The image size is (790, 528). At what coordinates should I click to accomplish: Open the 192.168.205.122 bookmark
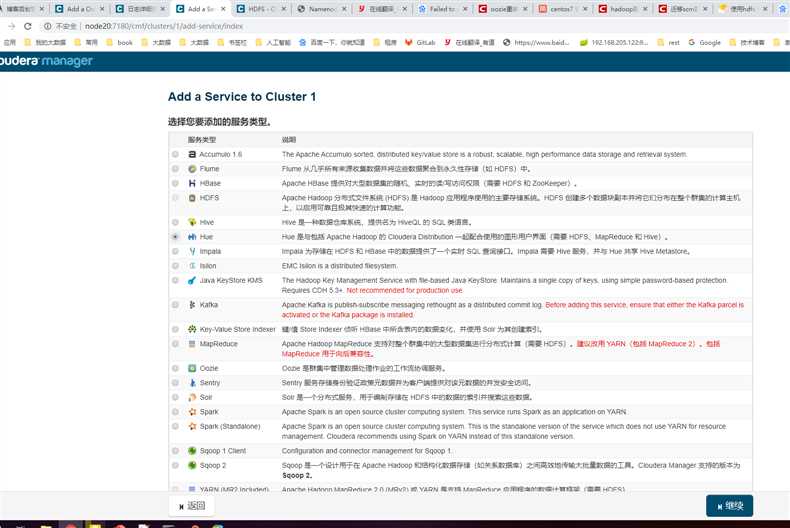point(614,43)
